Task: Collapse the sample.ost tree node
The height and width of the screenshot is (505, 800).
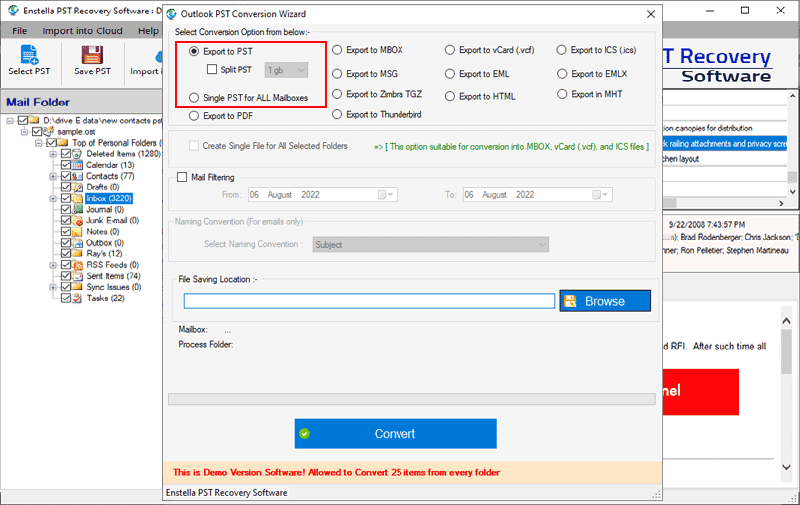Action: pos(24,132)
